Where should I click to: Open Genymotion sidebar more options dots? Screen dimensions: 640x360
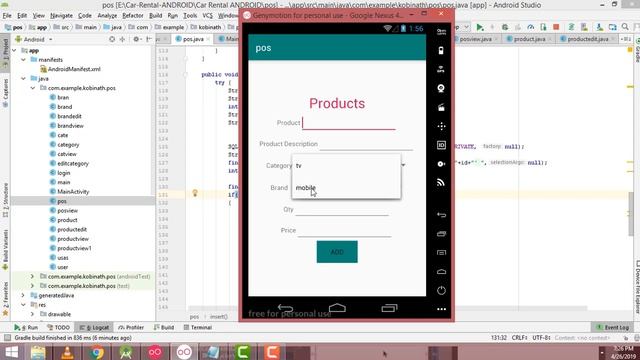(441, 309)
